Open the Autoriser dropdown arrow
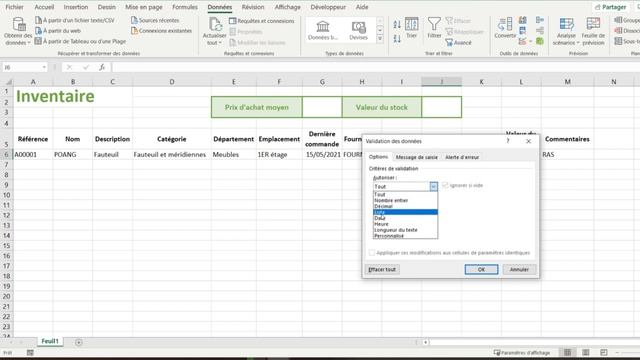 pyautogui.click(x=433, y=187)
